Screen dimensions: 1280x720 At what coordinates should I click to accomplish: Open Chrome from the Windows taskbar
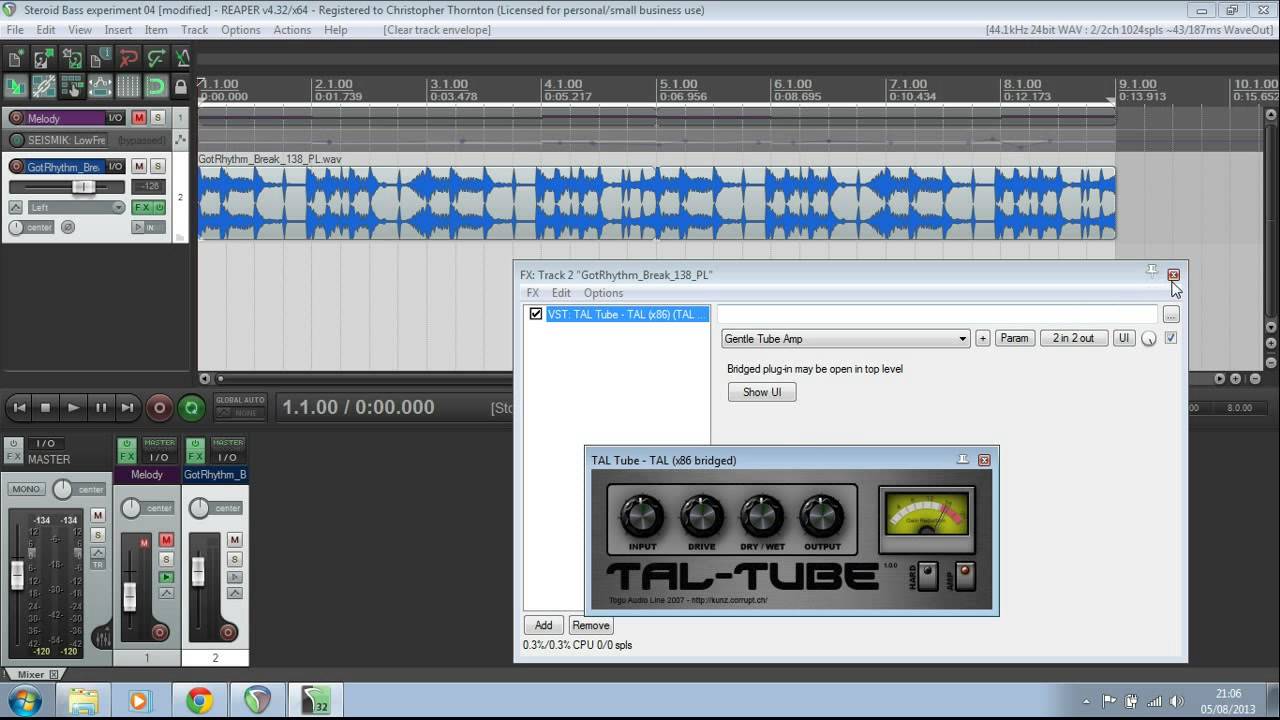coord(199,701)
